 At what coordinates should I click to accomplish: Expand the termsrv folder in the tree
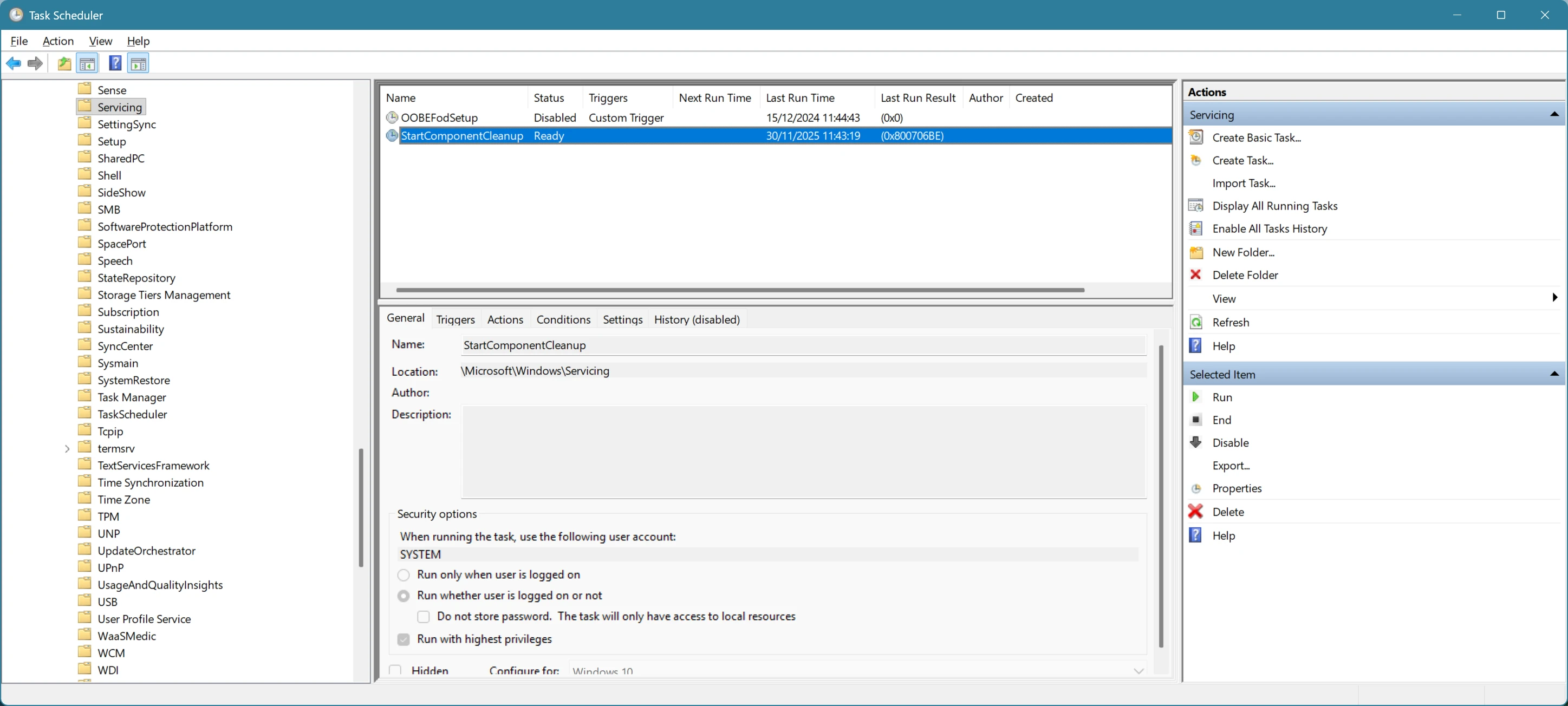[67, 448]
